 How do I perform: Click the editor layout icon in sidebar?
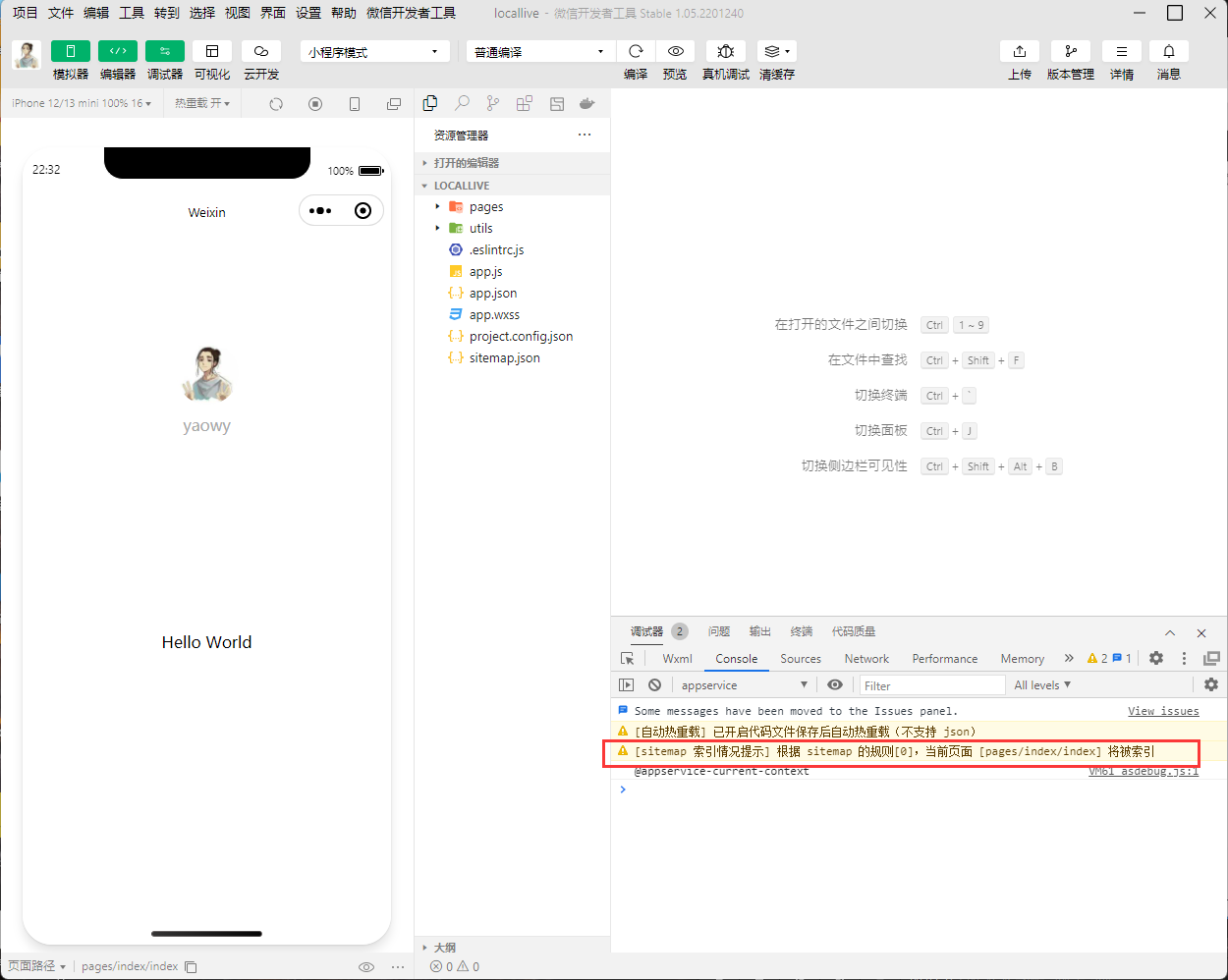click(x=557, y=103)
